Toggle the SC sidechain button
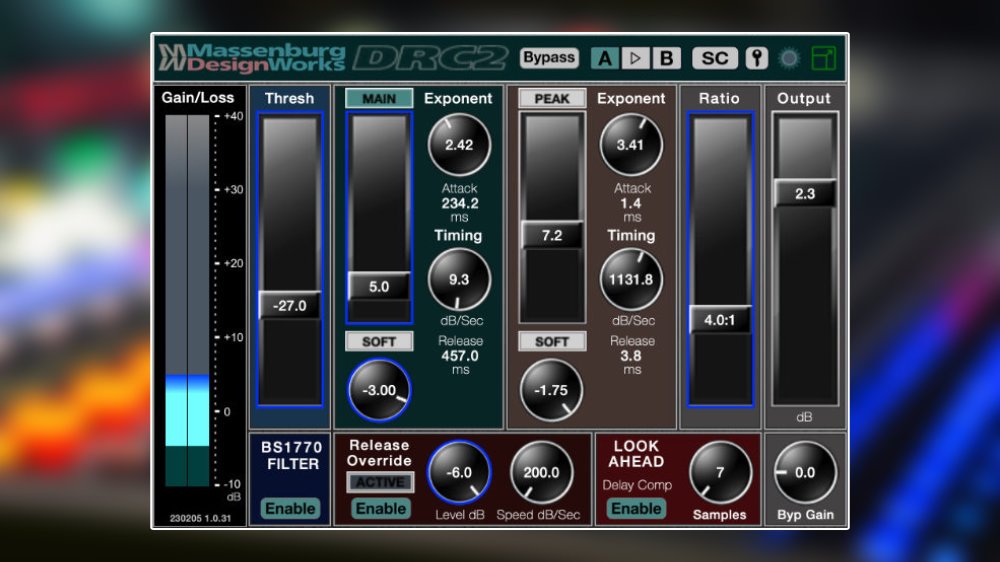 715,58
